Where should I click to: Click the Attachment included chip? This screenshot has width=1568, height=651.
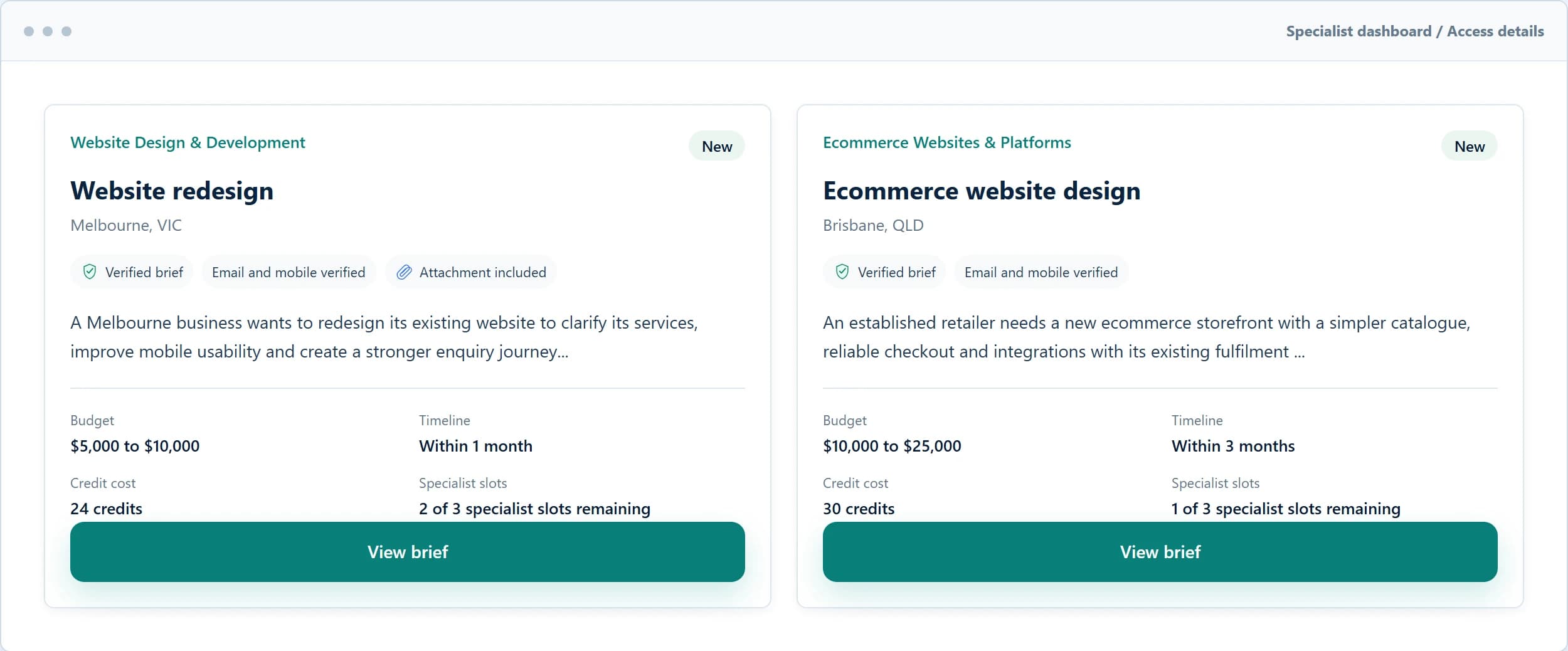pos(470,272)
